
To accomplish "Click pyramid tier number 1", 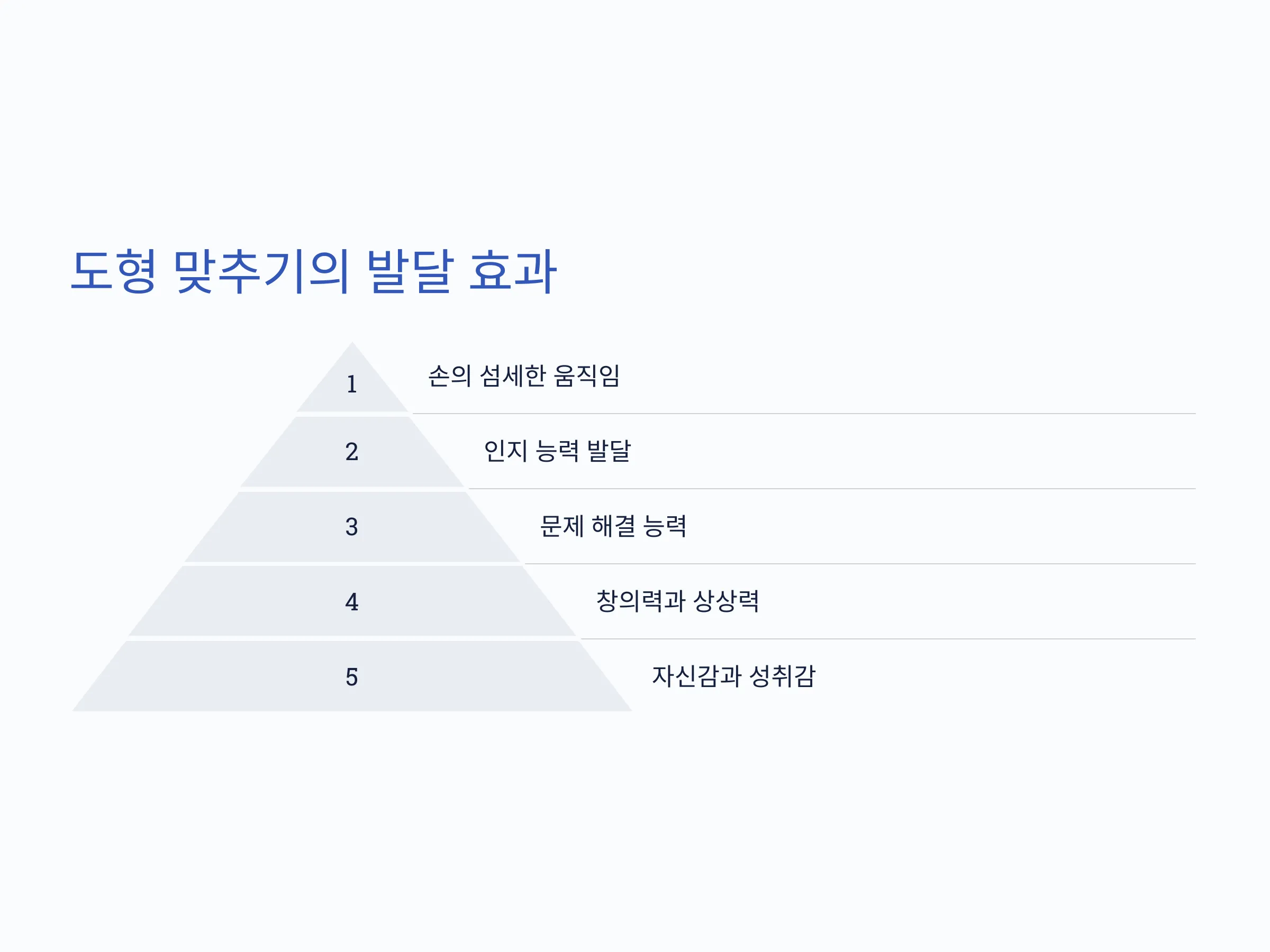I will pyautogui.click(x=352, y=385).
